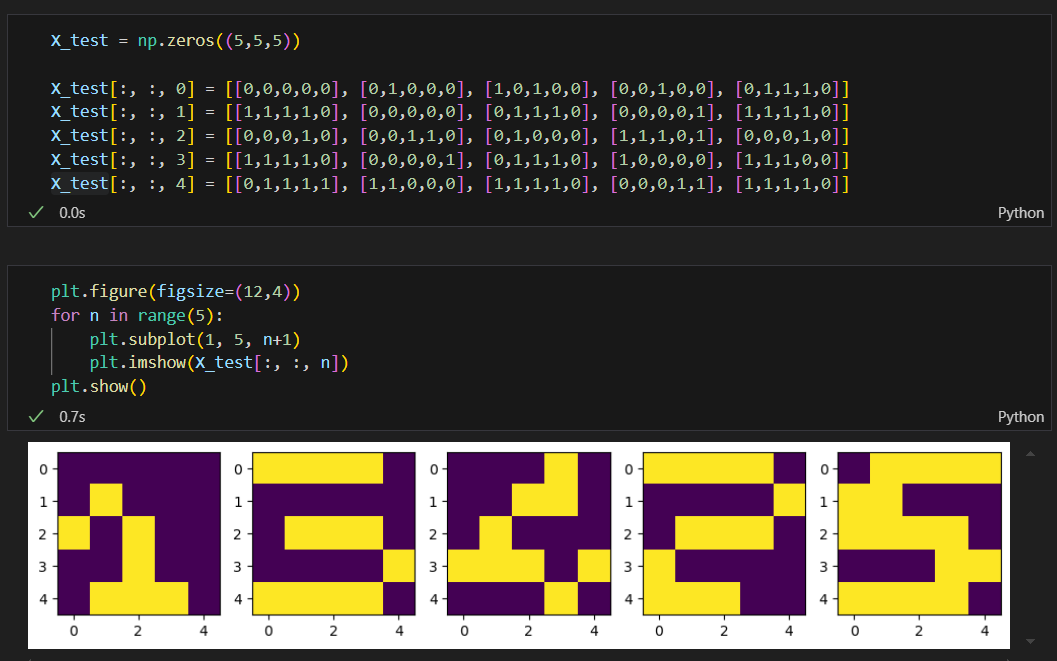Viewport: 1057px width, 661px height.
Task: Place cursor on plt.imshow line
Action: (219, 363)
